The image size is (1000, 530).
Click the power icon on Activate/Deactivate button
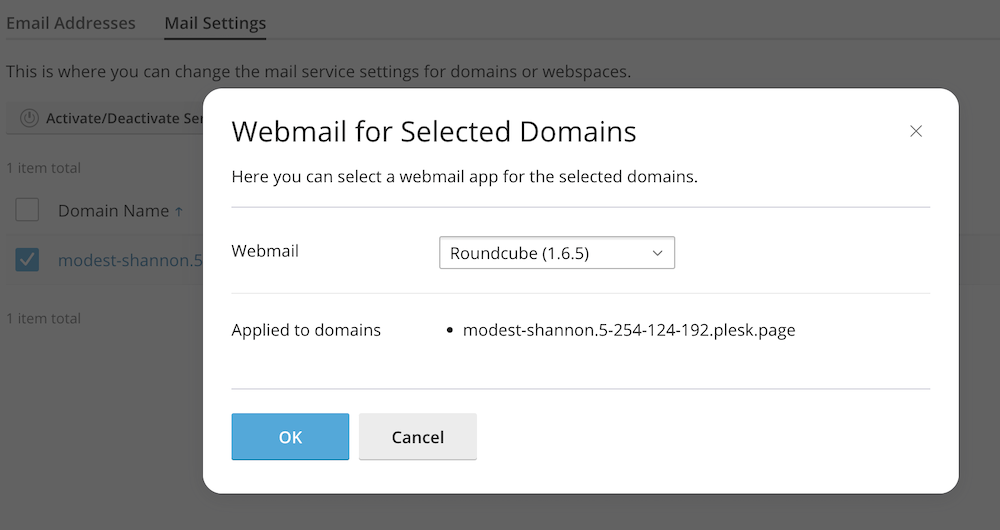(29, 118)
